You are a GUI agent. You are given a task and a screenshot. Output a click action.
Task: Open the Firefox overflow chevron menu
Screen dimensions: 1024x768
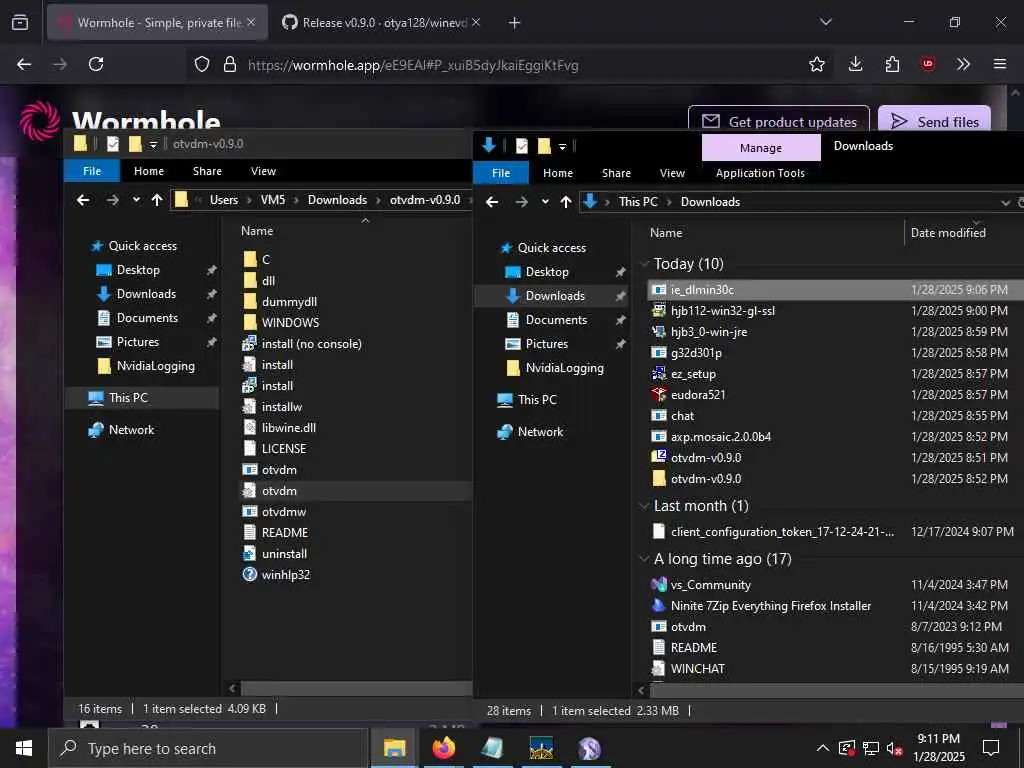(x=963, y=64)
